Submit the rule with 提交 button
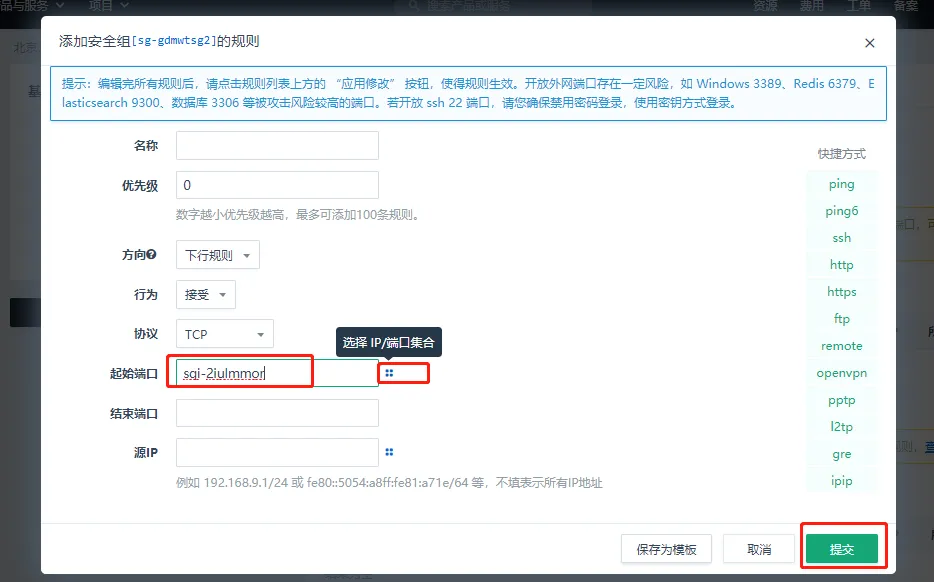This screenshot has width=934, height=582. 843,547
